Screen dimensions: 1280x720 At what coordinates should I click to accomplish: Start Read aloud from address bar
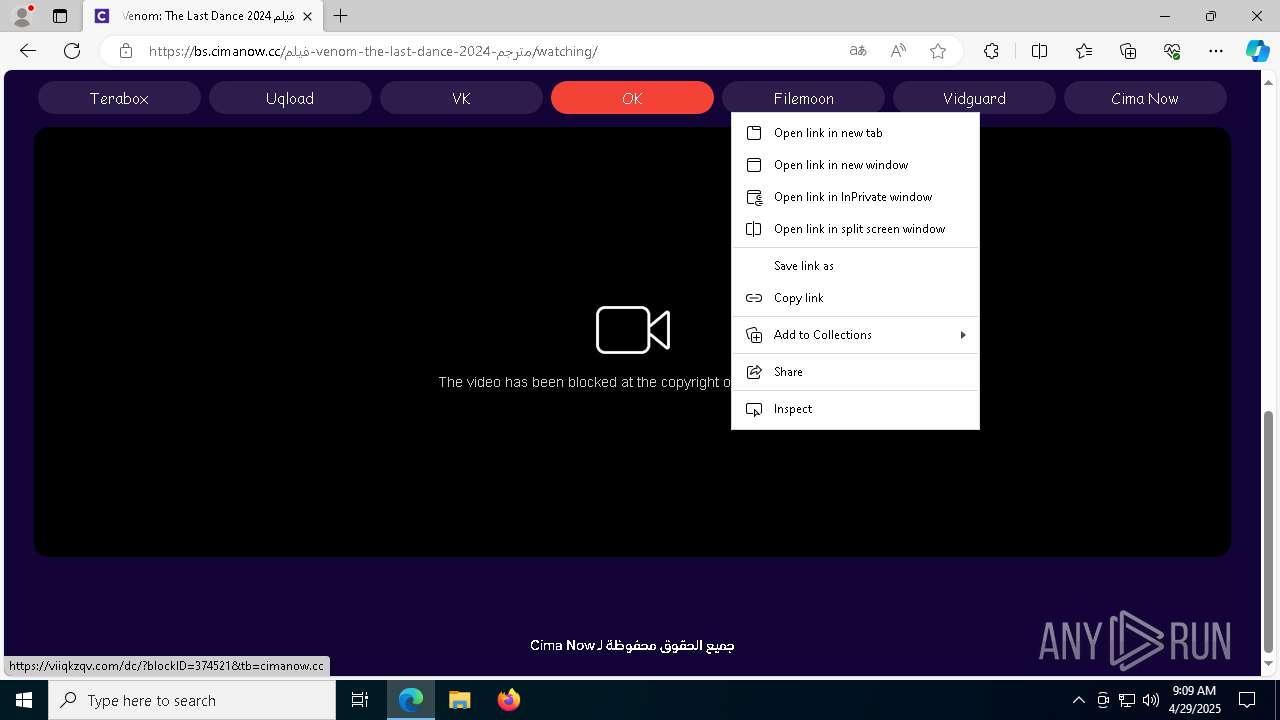tap(898, 51)
